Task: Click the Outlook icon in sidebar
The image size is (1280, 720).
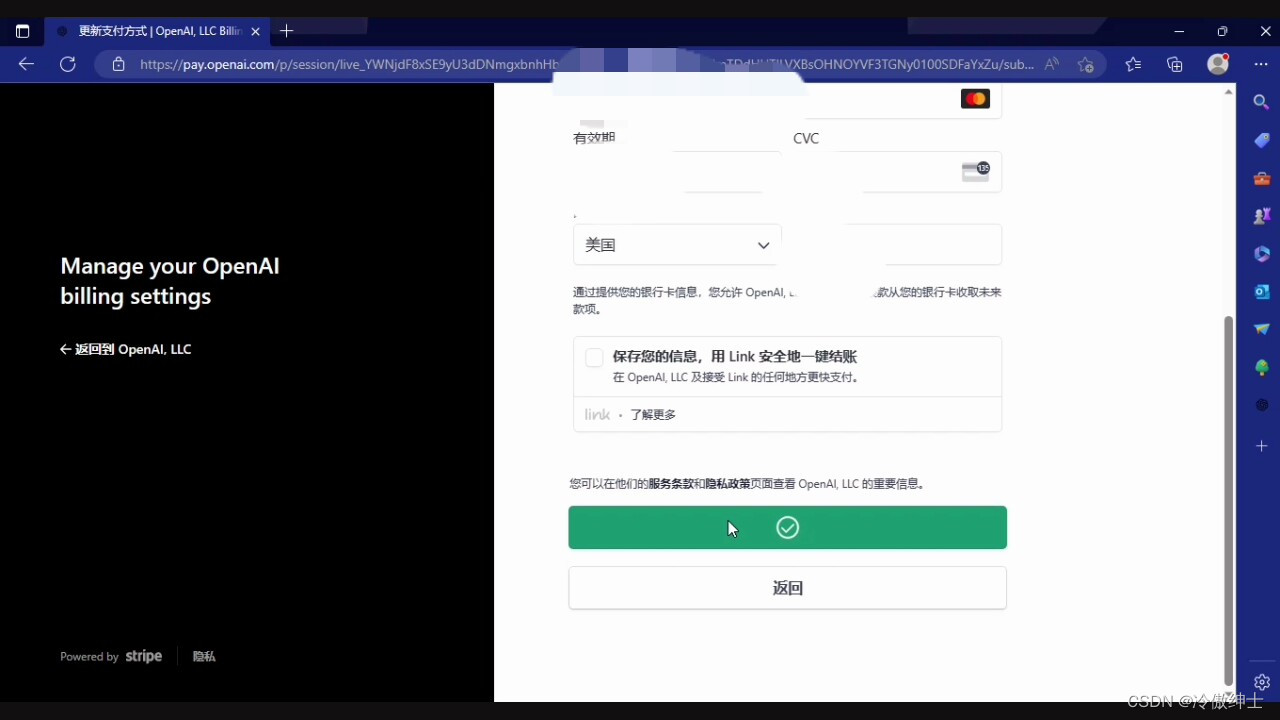Action: [x=1261, y=292]
